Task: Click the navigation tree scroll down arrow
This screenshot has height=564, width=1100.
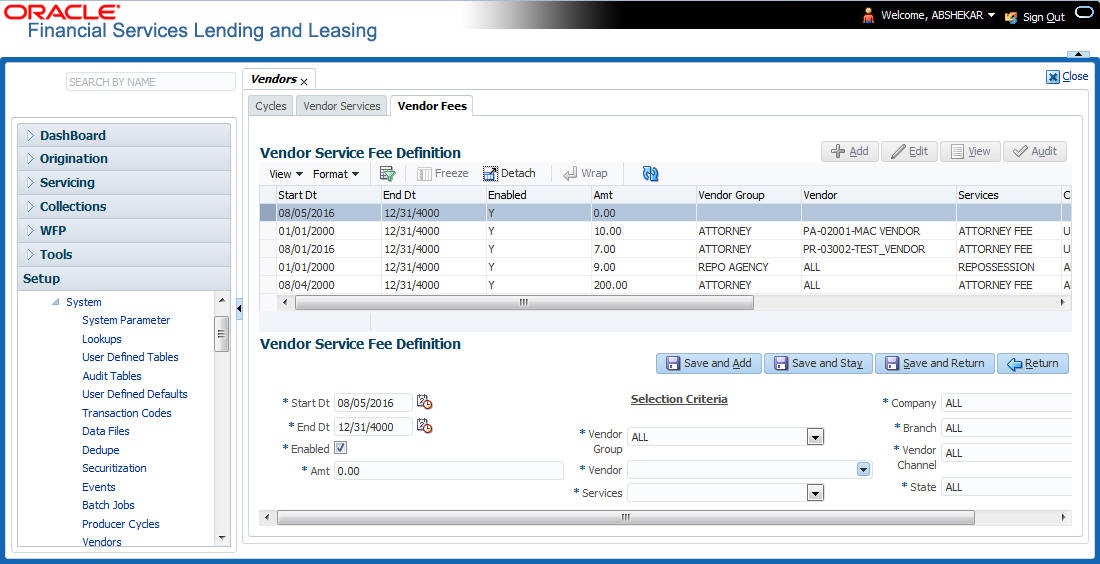Action: pyautogui.click(x=222, y=539)
